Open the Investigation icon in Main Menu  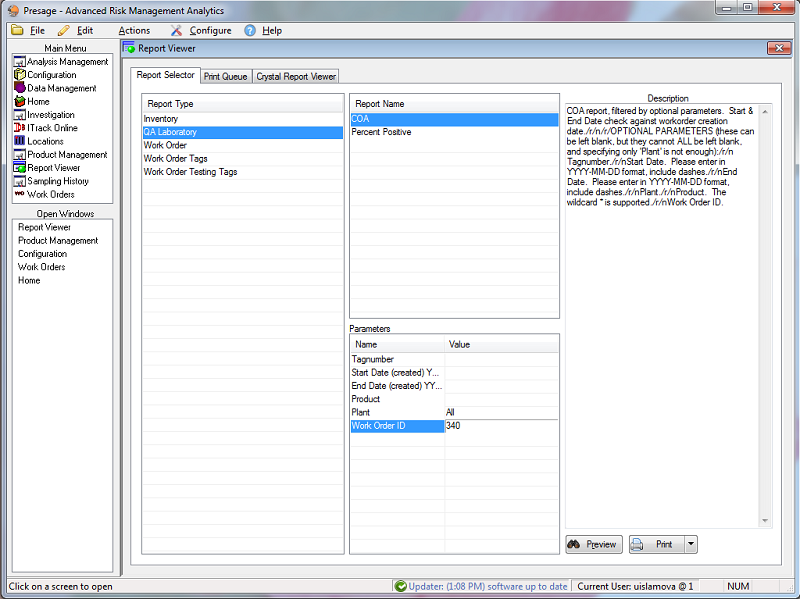(19, 115)
